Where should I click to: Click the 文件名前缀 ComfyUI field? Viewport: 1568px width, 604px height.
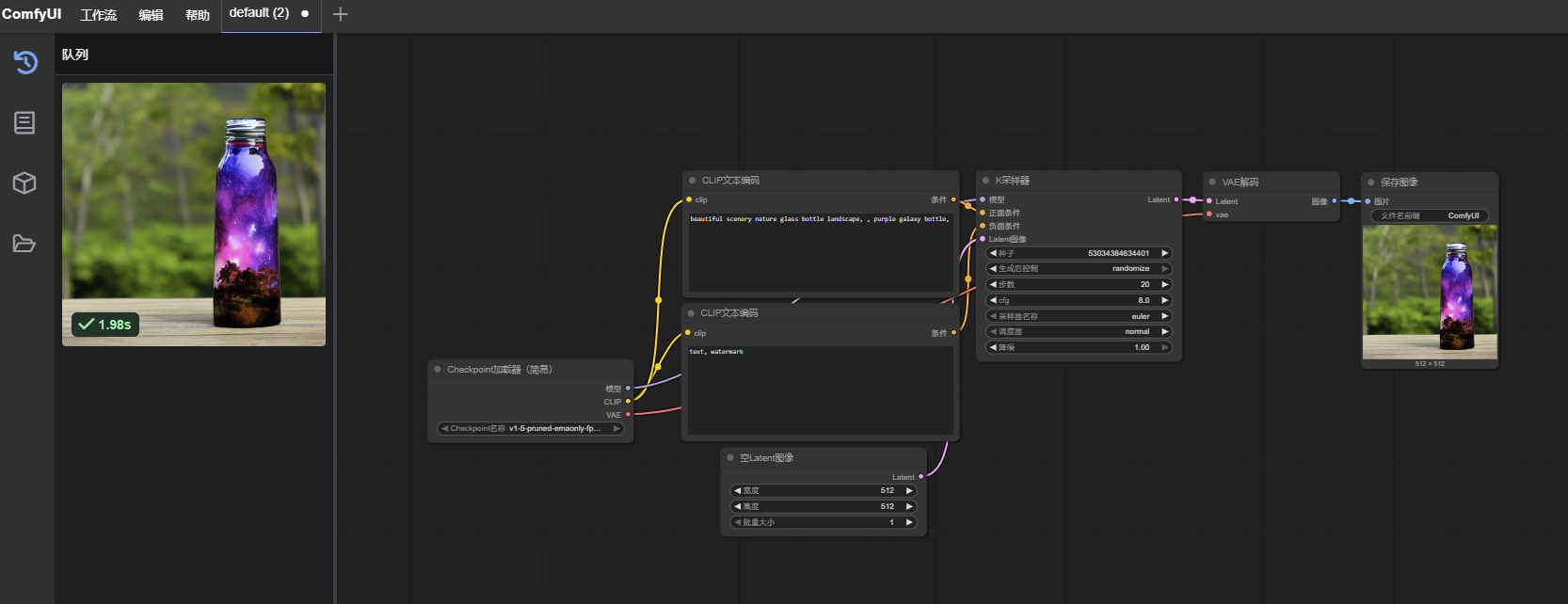[1430, 215]
